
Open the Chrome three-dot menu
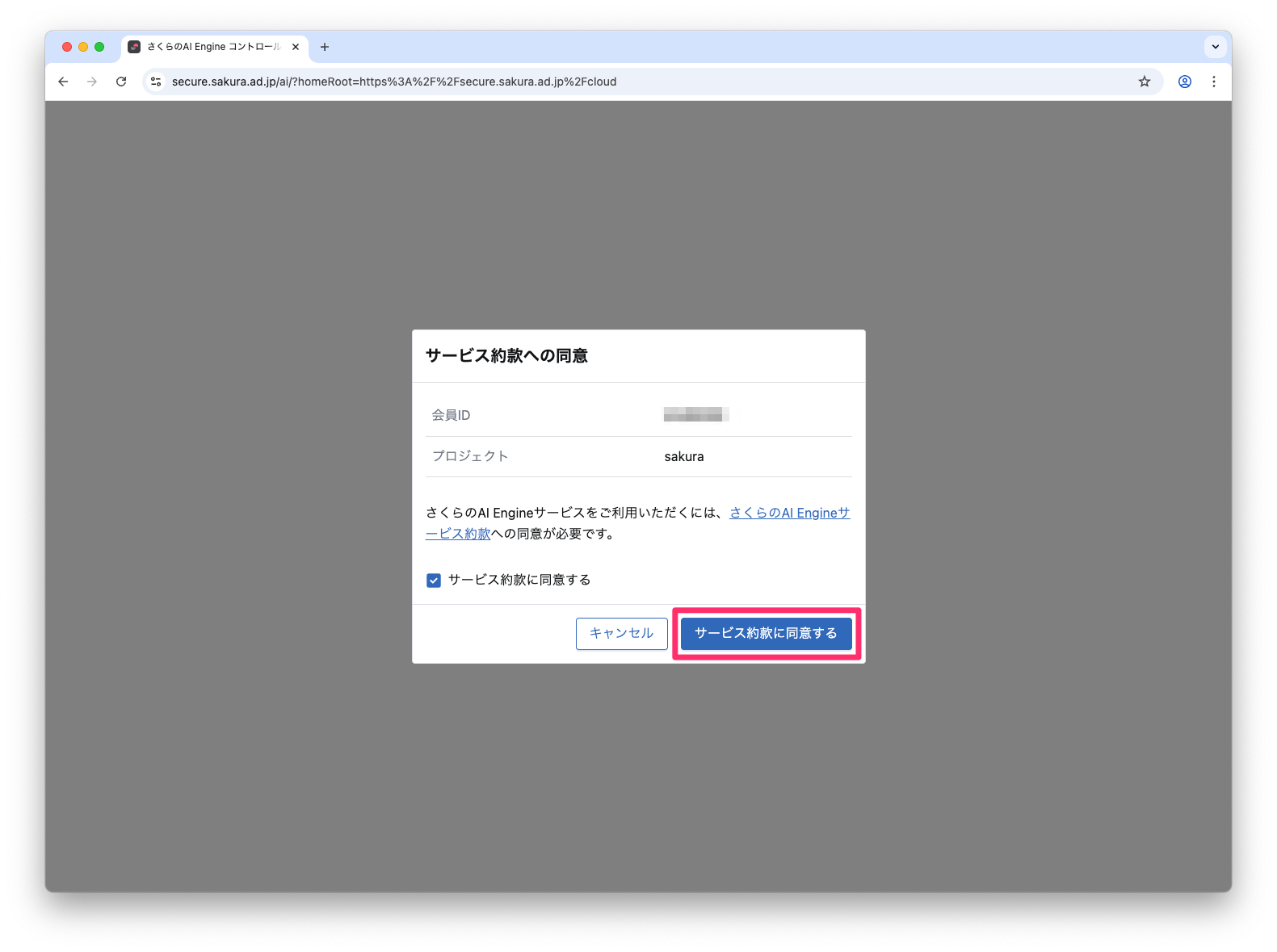click(x=1213, y=82)
